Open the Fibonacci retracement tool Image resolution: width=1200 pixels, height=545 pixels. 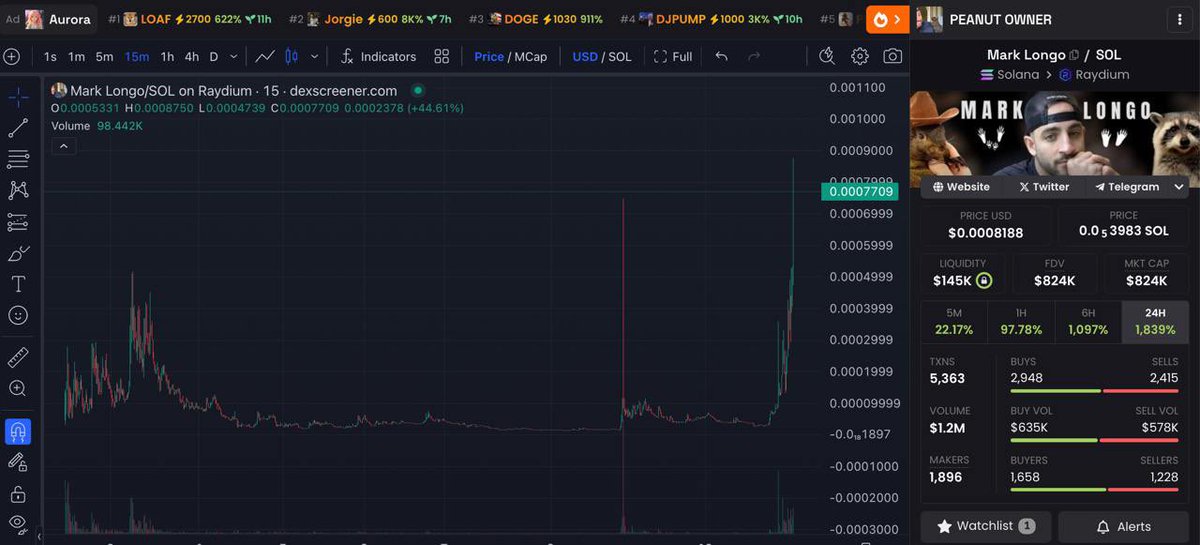click(x=18, y=159)
